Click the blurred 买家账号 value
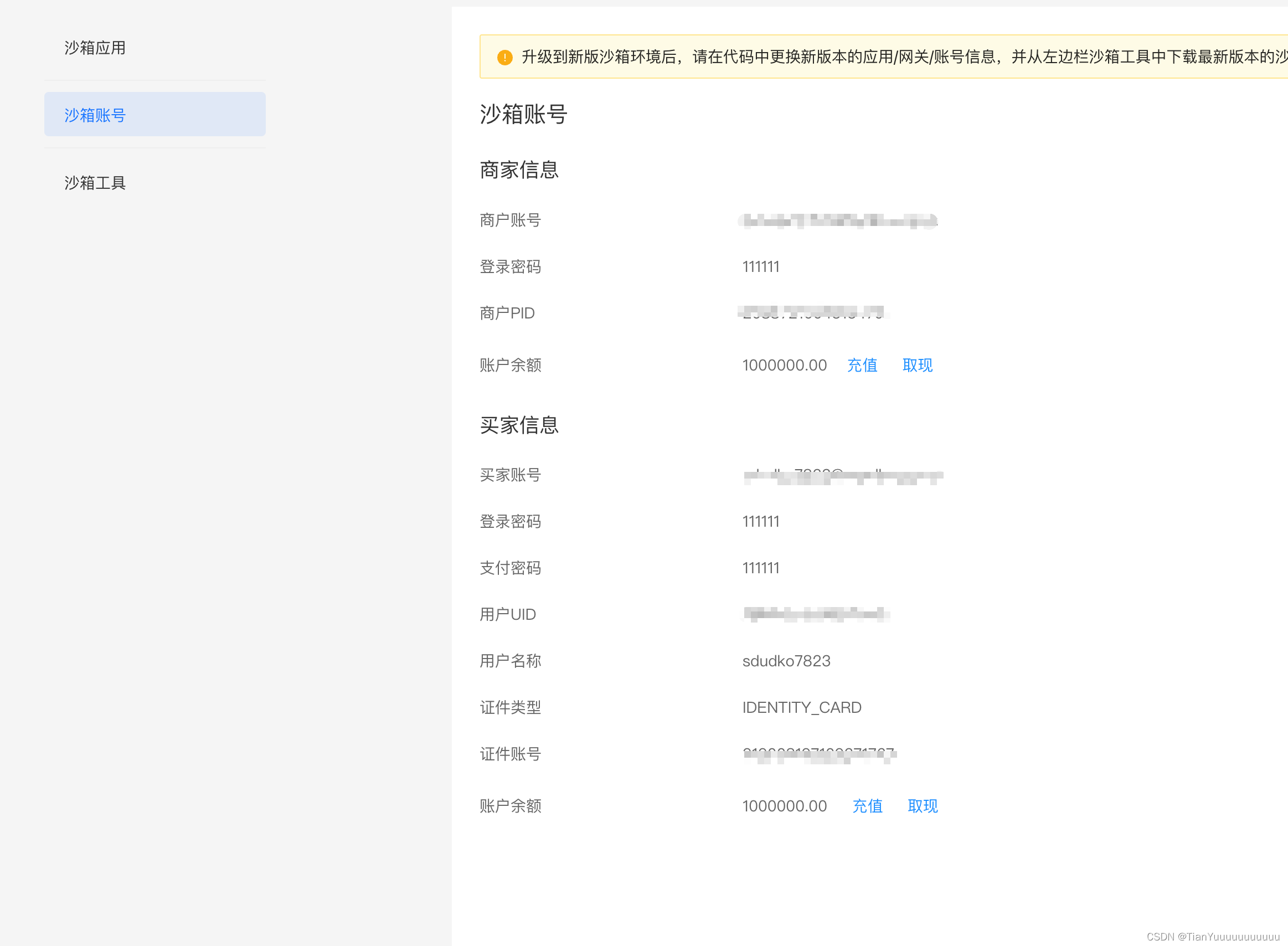Screen dimensions: 1288x946 842,476
